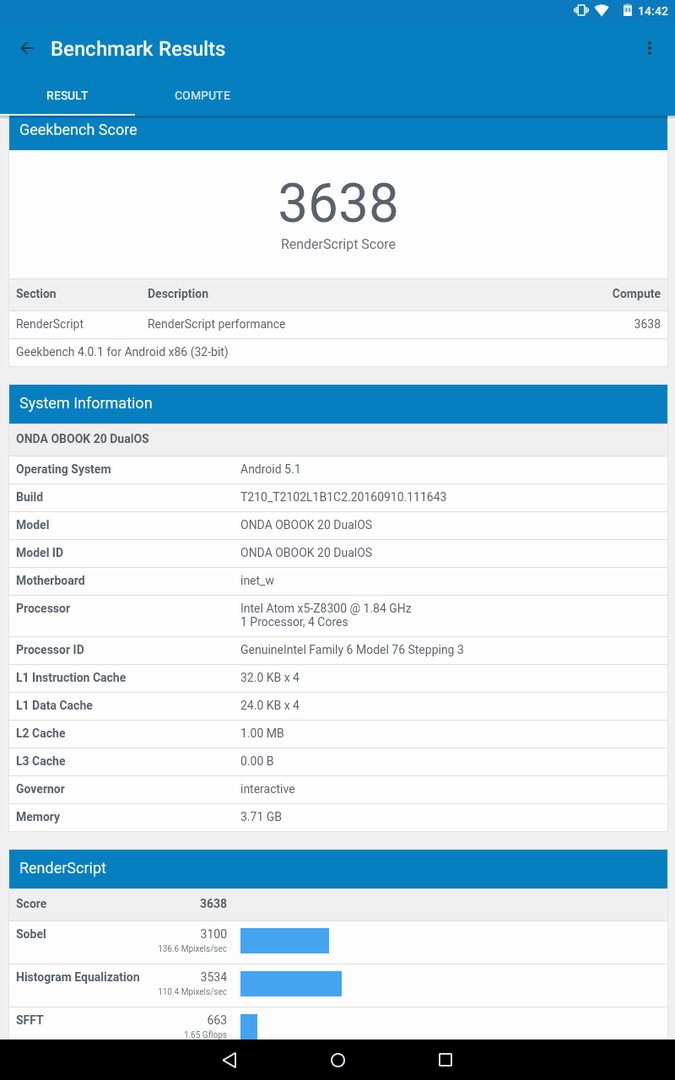The image size is (675, 1080).
Task: Tap the Model row label
Action: coord(32,525)
